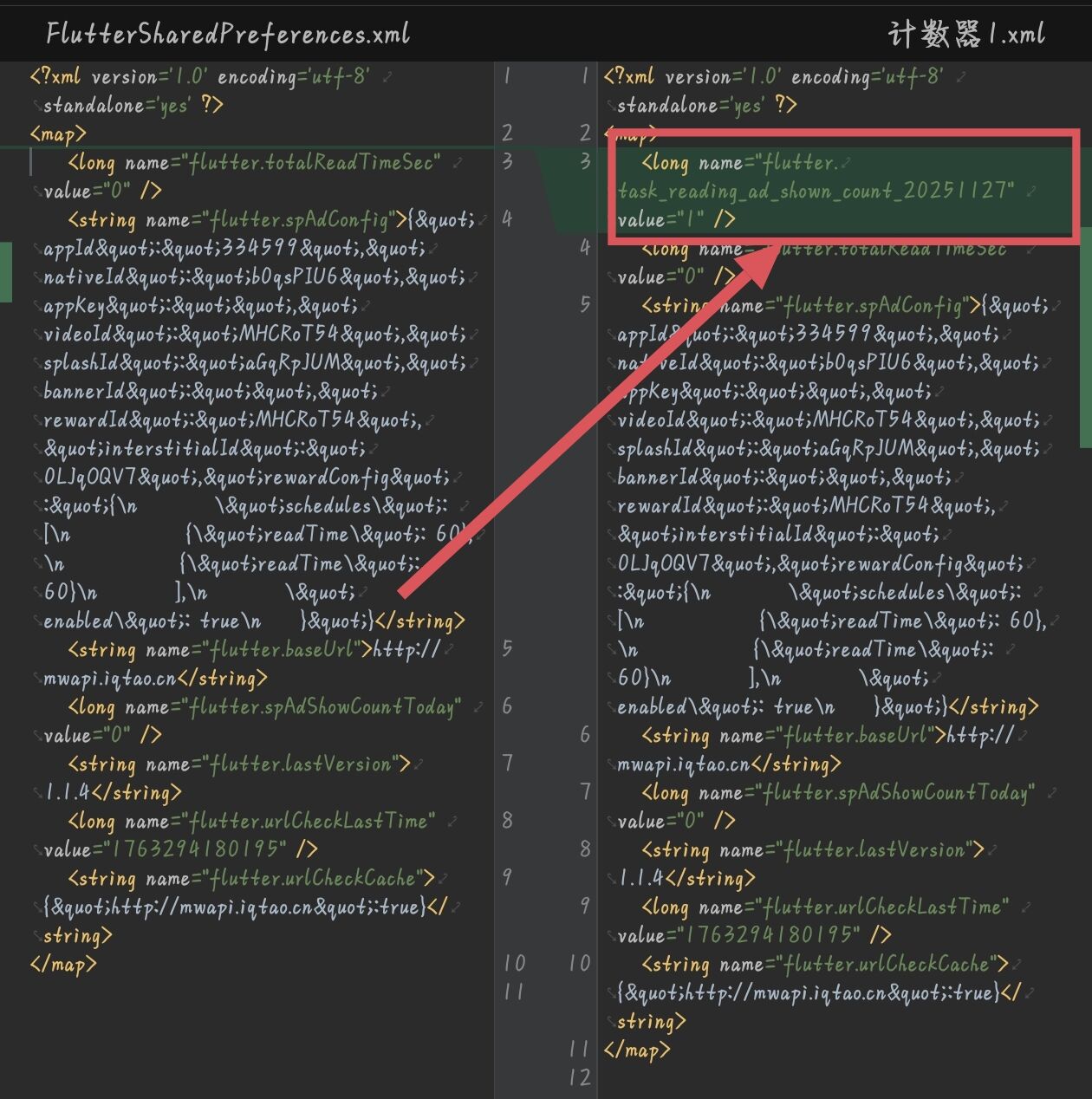Click line number 12 in the gutter
This screenshot has height=1099, width=1092.
(580, 1078)
